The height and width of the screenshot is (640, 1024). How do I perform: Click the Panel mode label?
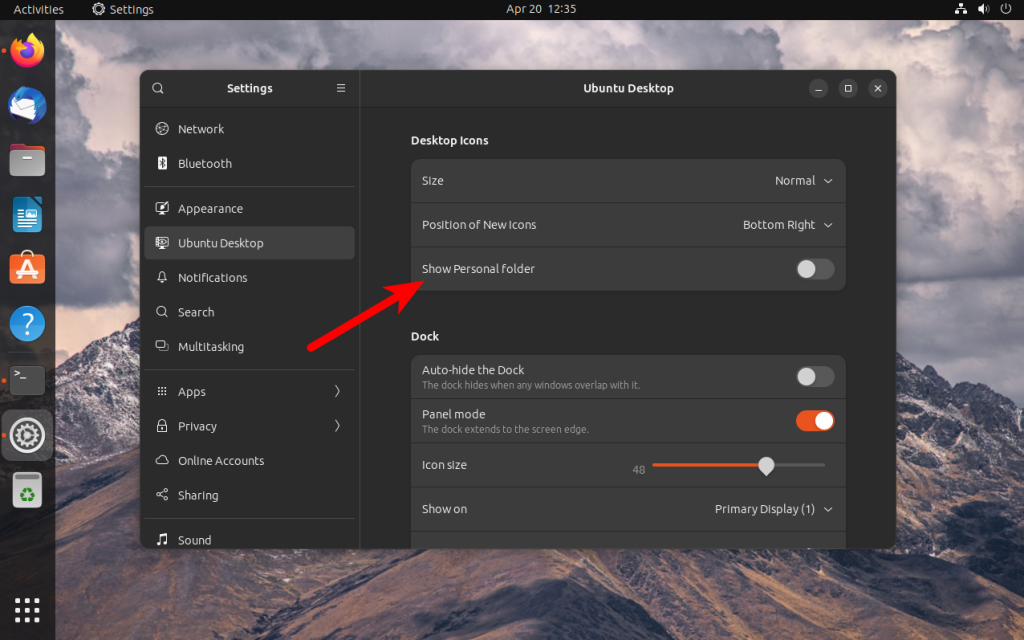coord(453,414)
